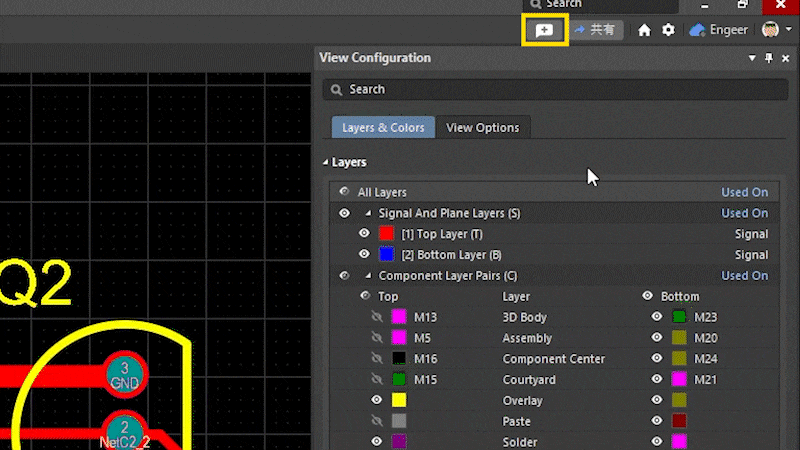Image resolution: width=800 pixels, height=450 pixels.
Task: Collapse the Layers section
Action: click(326, 162)
